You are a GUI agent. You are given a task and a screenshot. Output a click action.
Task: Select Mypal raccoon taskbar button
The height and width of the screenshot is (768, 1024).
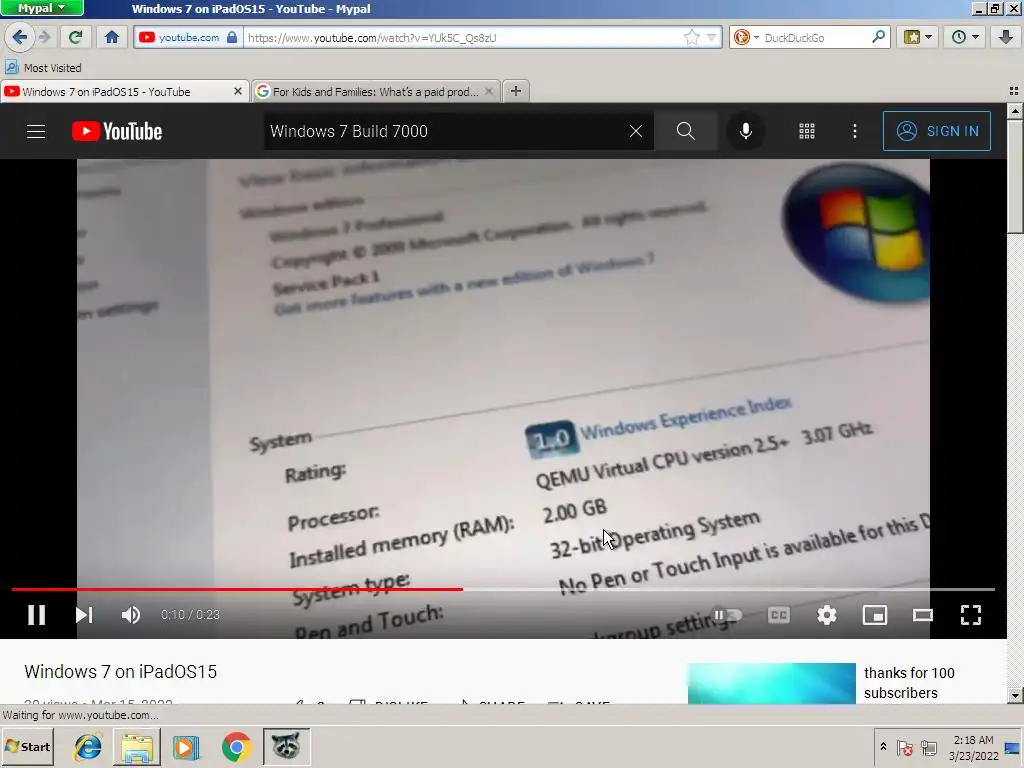click(x=286, y=746)
